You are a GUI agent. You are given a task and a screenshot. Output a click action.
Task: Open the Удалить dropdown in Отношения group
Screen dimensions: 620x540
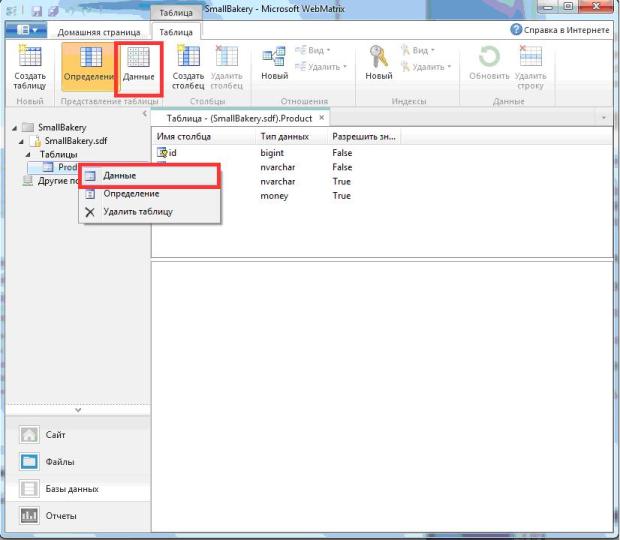click(321, 67)
